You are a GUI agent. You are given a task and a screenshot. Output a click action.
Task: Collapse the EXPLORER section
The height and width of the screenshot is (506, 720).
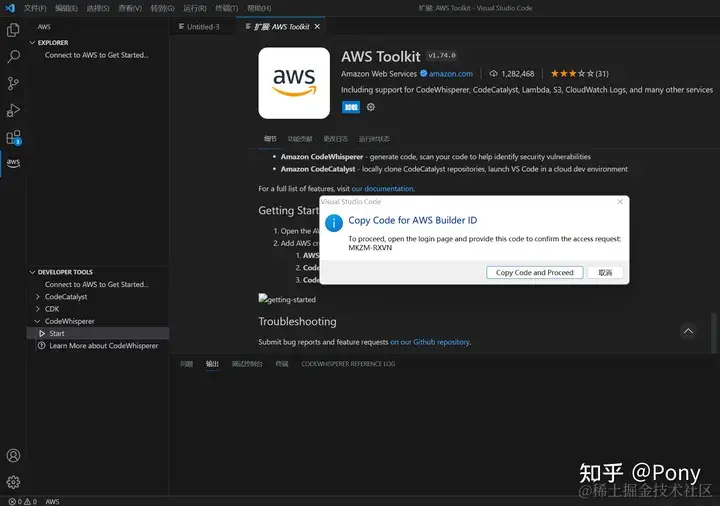pyautogui.click(x=32, y=42)
